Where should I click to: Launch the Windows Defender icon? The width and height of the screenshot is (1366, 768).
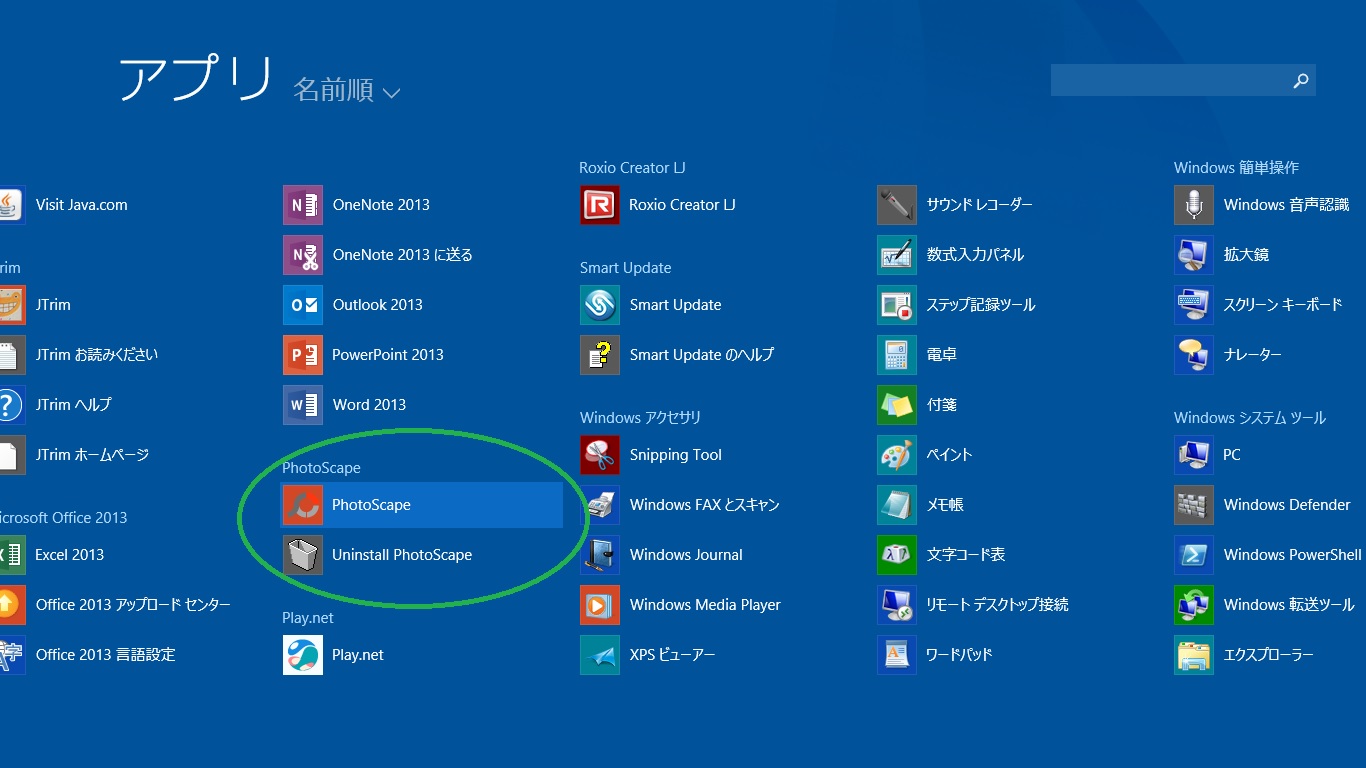[1194, 505]
